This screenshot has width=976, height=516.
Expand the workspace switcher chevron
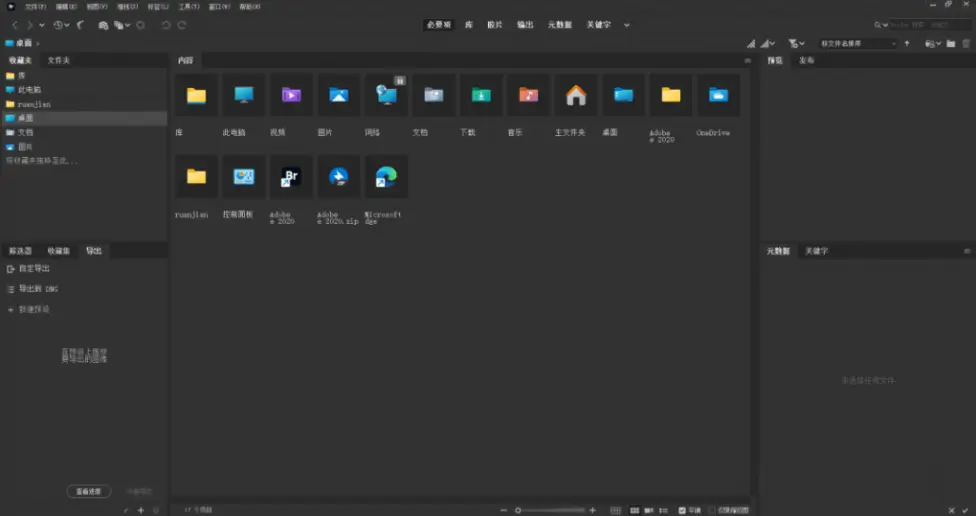[x=627, y=26]
